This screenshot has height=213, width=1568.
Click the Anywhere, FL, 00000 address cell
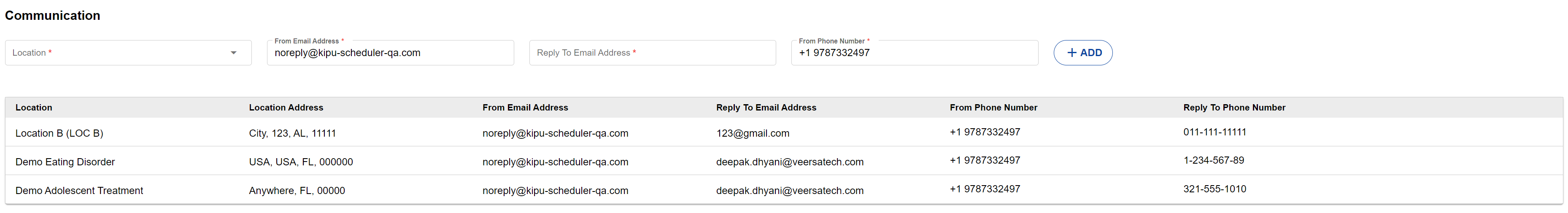tap(297, 191)
